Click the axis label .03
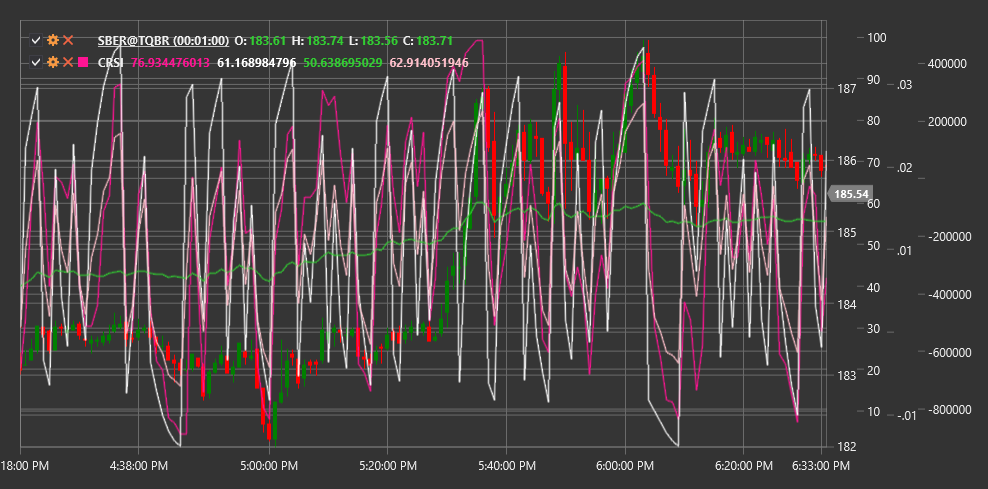 point(904,84)
